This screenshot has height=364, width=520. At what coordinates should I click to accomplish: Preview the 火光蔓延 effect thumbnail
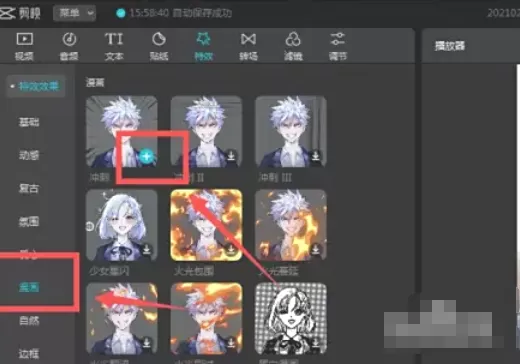click(x=291, y=225)
